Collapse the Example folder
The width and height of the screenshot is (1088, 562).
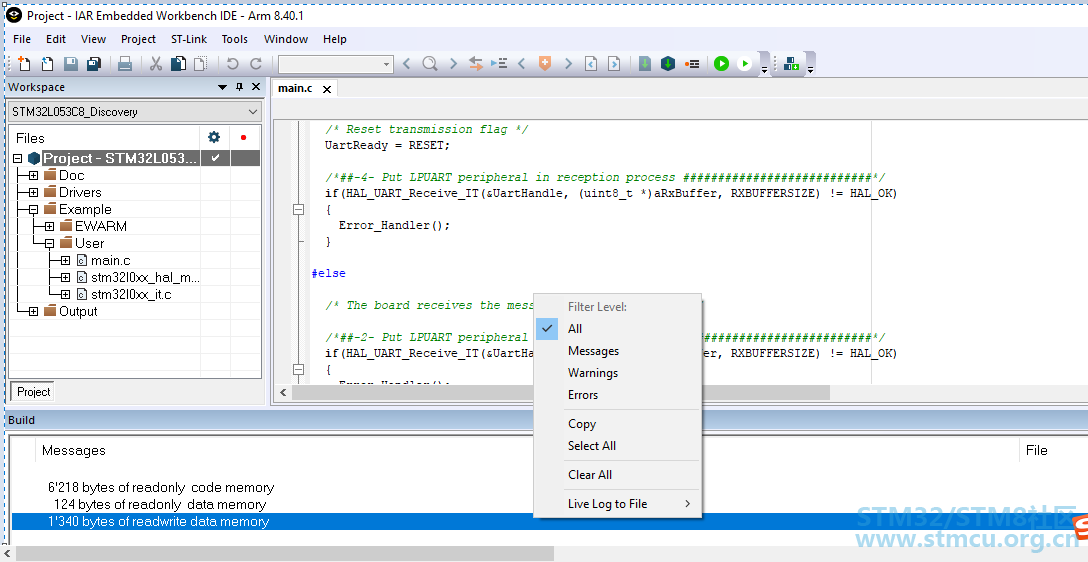click(33, 210)
